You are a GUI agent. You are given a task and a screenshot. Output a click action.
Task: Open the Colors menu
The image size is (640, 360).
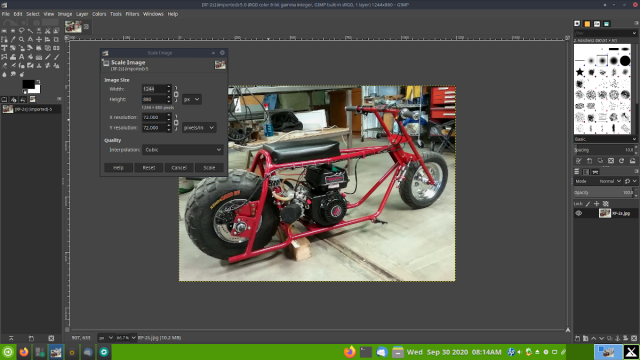pyautogui.click(x=99, y=14)
